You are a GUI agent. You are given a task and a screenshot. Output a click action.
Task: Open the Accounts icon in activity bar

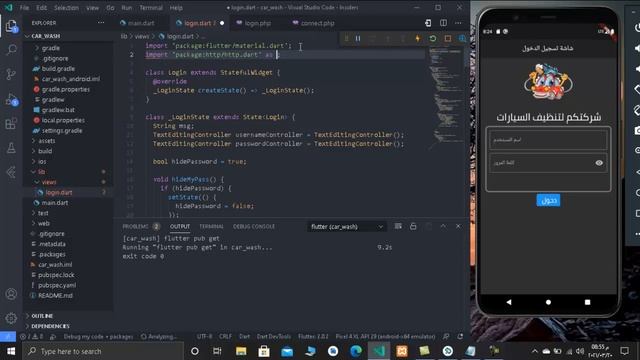click(x=11, y=294)
